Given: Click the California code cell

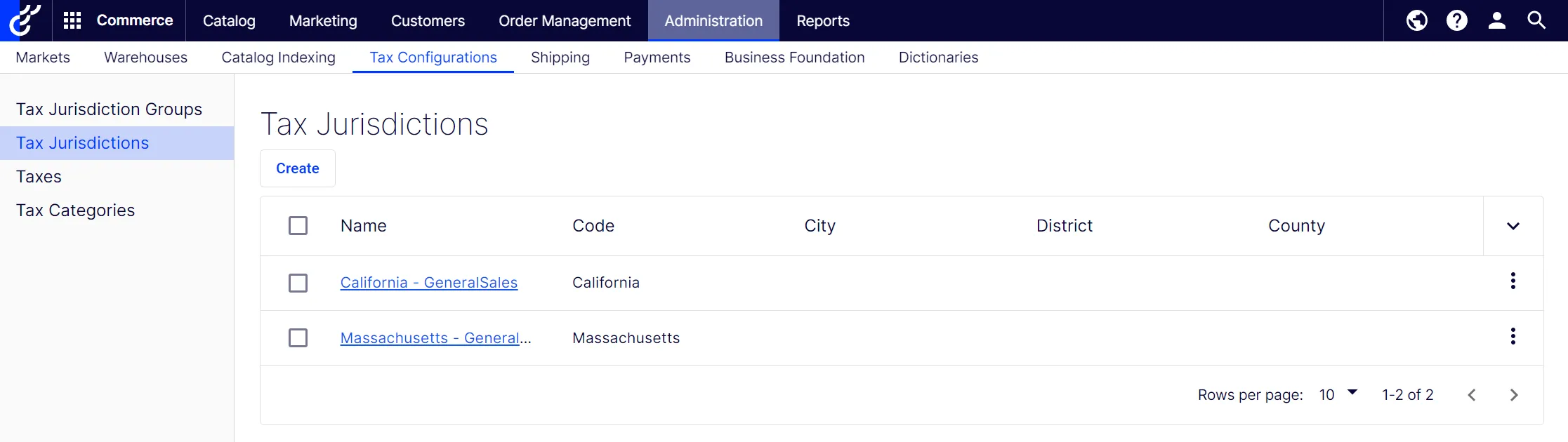Looking at the screenshot, I should tap(606, 283).
